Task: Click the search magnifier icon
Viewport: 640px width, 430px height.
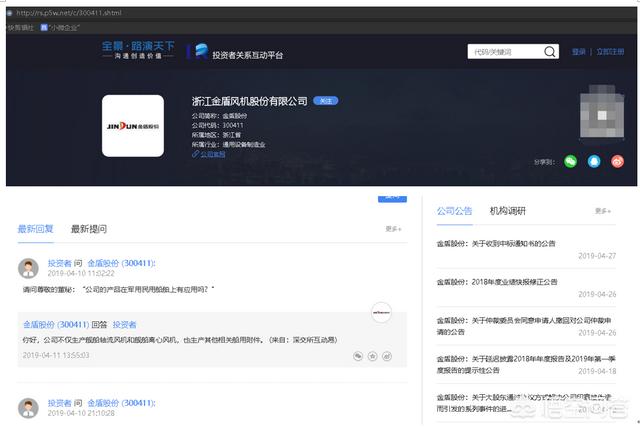Action: (549, 52)
